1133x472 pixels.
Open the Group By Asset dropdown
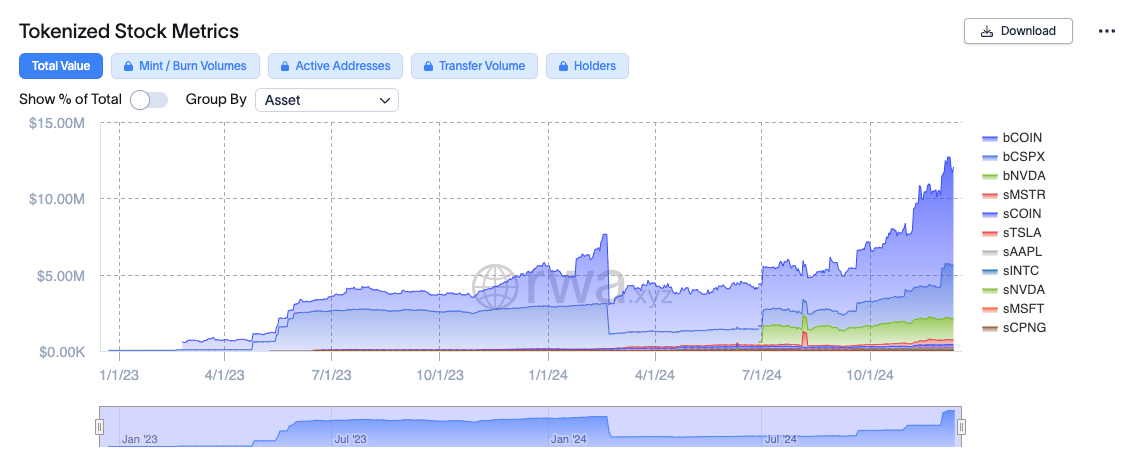(x=326, y=100)
